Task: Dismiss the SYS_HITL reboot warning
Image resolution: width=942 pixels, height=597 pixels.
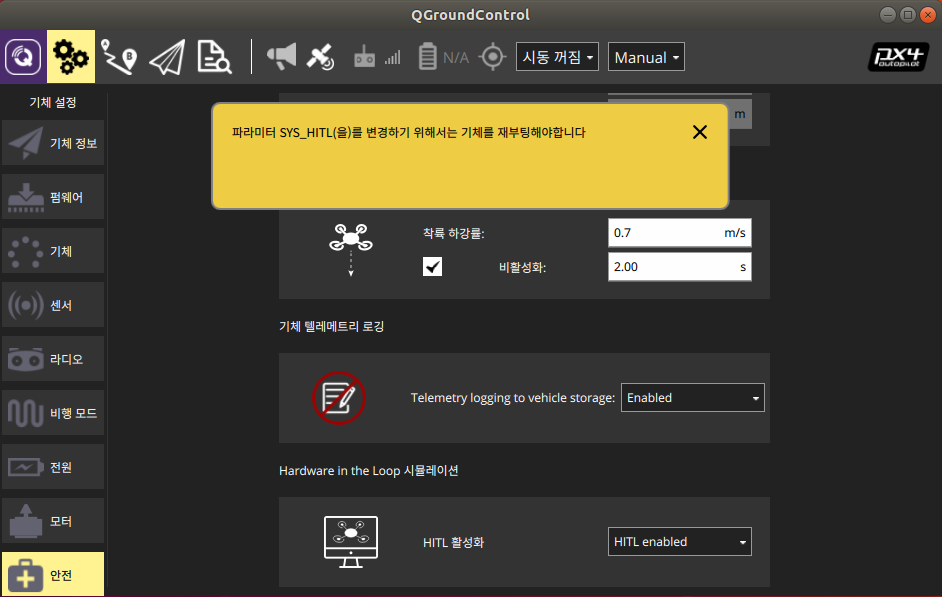Action: coord(699,132)
